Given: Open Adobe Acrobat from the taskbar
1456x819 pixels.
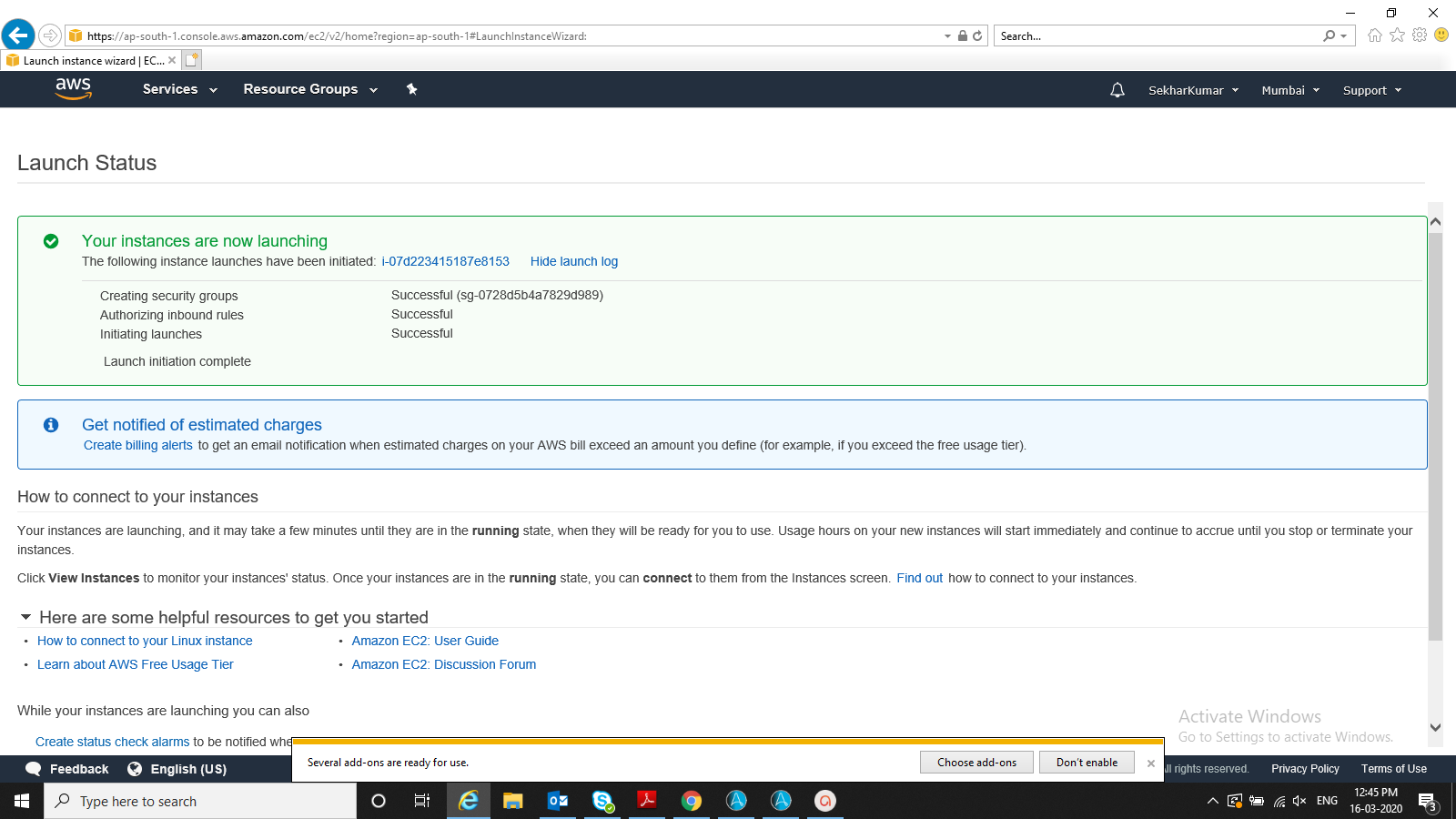Looking at the screenshot, I should [x=647, y=801].
